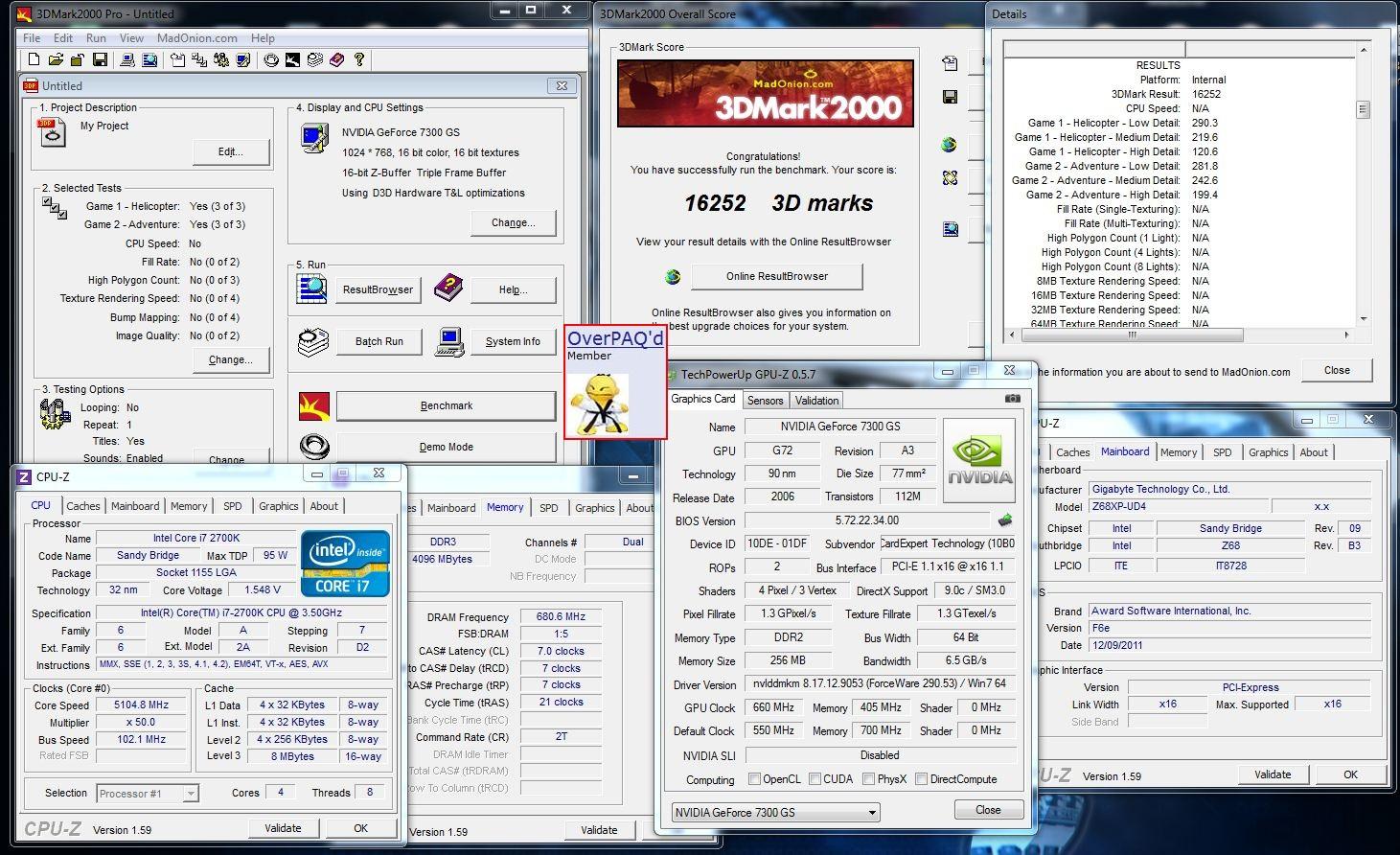Screen dimensions: 1400x855
Task: Check the PhysX checkbox in GPU-Z
Action: point(868,779)
